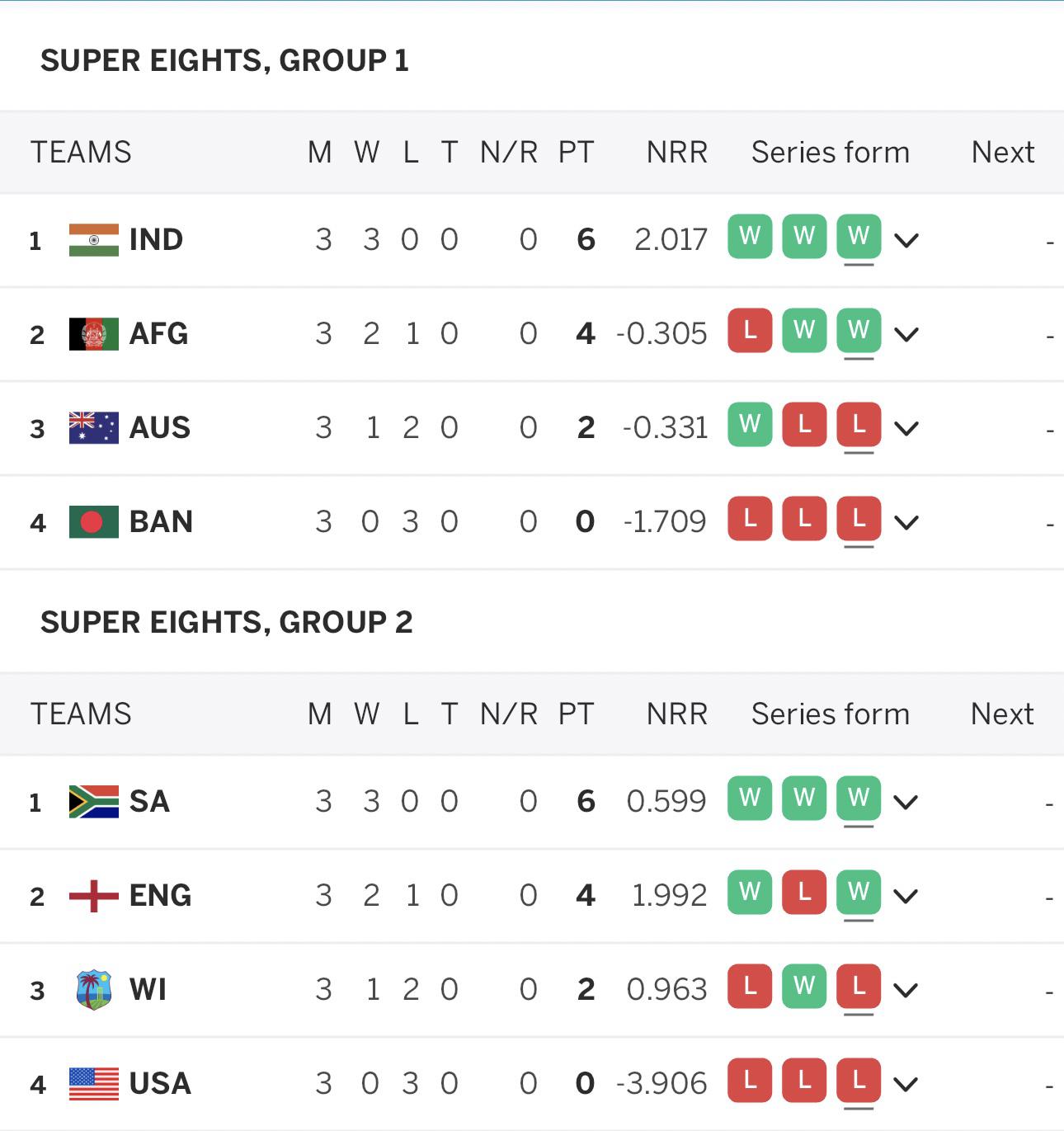
Task: Click the West Indies crest icon
Action: (x=93, y=990)
